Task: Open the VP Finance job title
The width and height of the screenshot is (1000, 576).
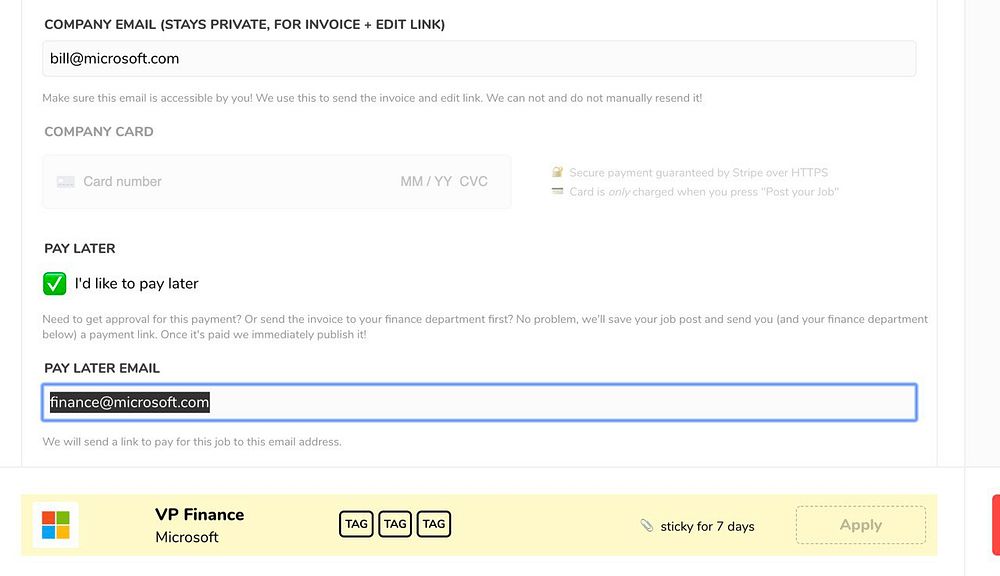Action: point(199,515)
